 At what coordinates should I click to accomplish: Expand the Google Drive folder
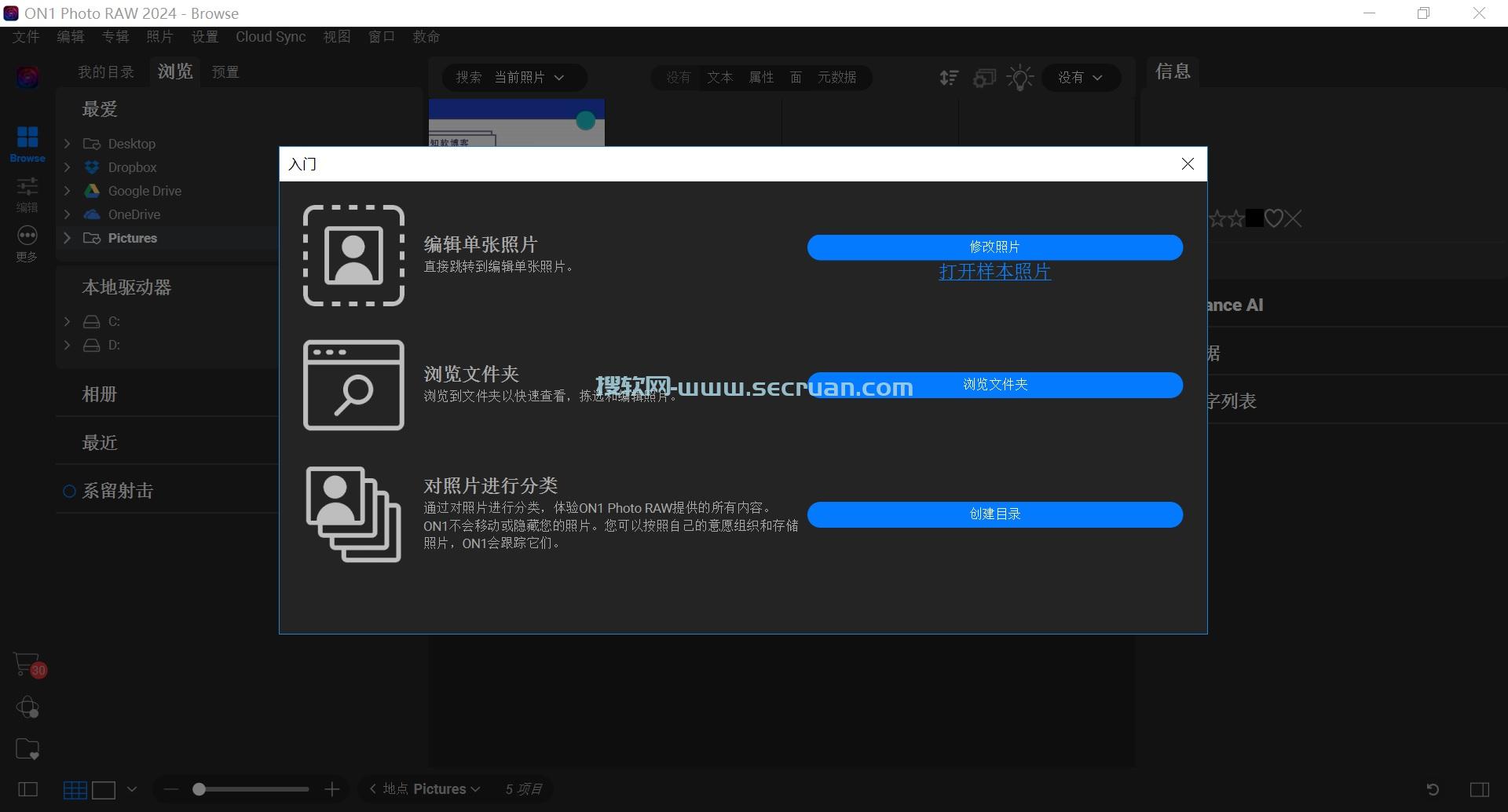68,191
